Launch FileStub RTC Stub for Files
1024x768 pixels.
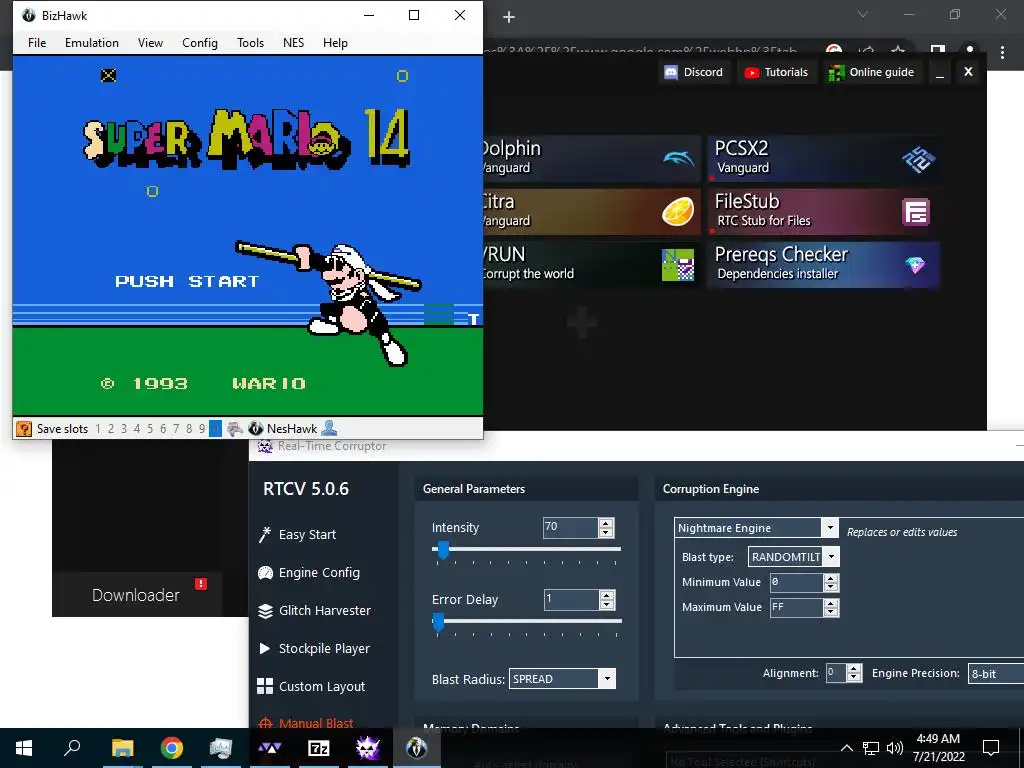pos(824,212)
